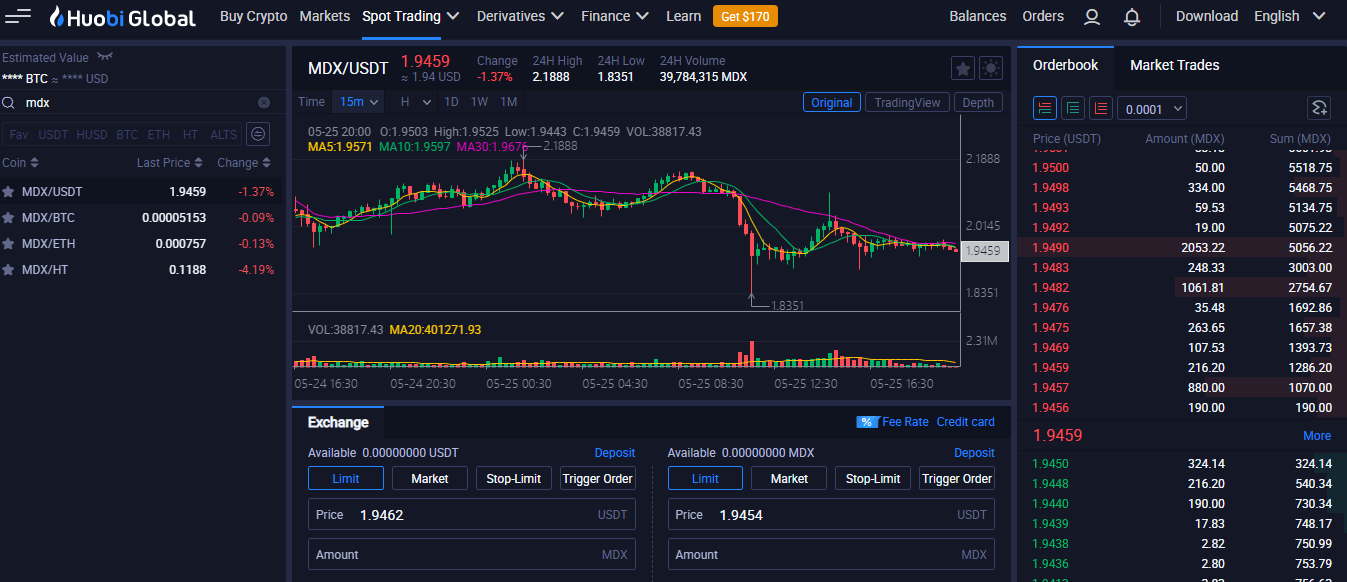Select the 1M chart interval
Screen dimensions: 1347x582
click(x=509, y=102)
